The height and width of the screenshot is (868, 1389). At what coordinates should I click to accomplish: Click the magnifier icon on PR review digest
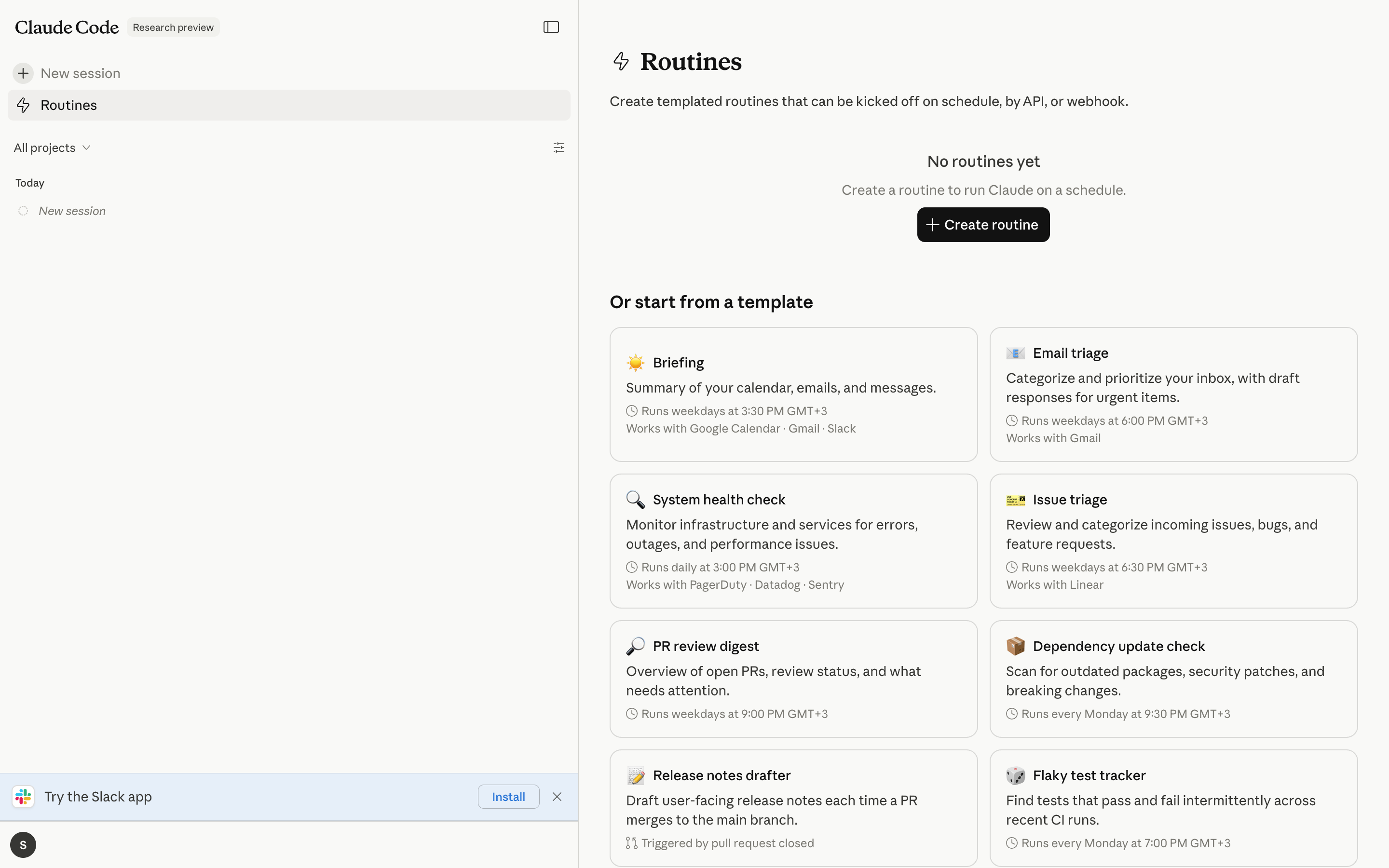coord(635,646)
